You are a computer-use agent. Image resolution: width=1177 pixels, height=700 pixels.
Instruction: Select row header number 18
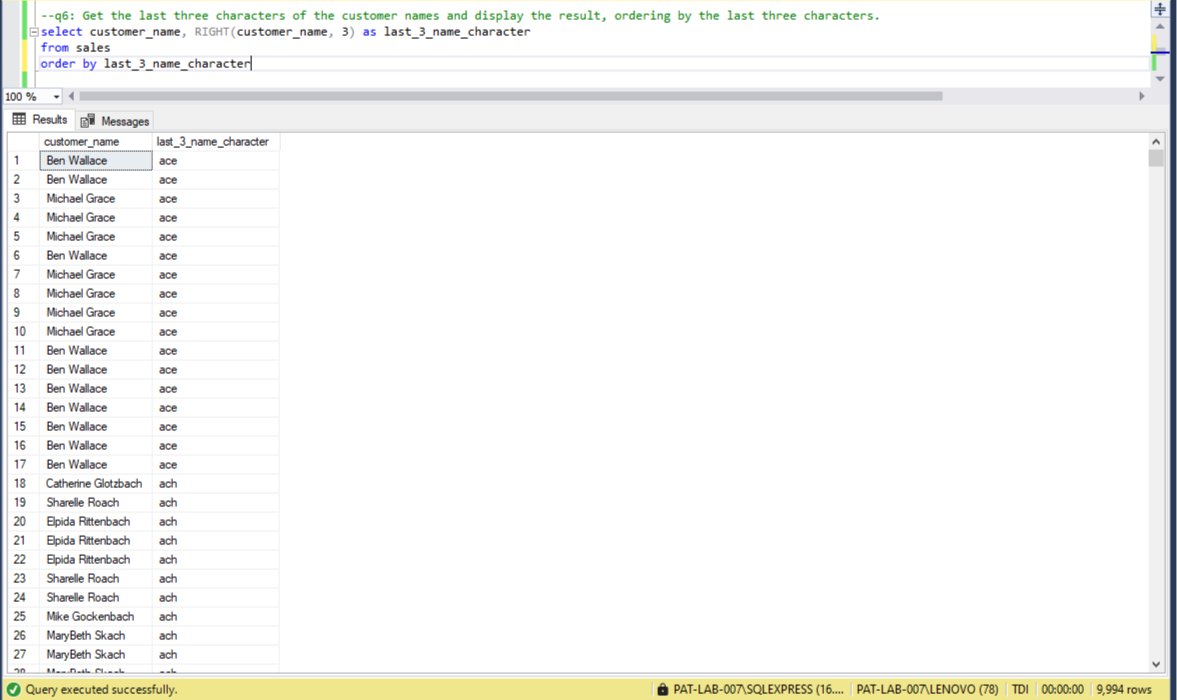pyautogui.click(x=23, y=484)
